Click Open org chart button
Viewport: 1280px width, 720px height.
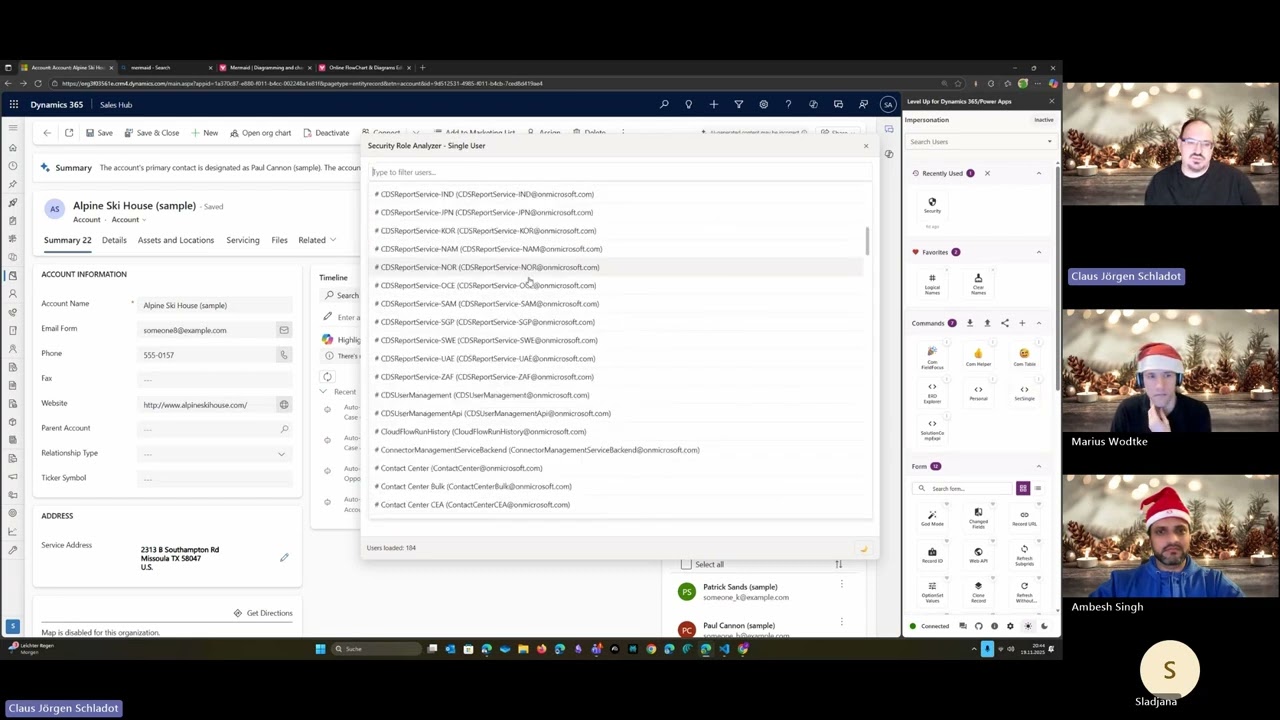(x=260, y=133)
